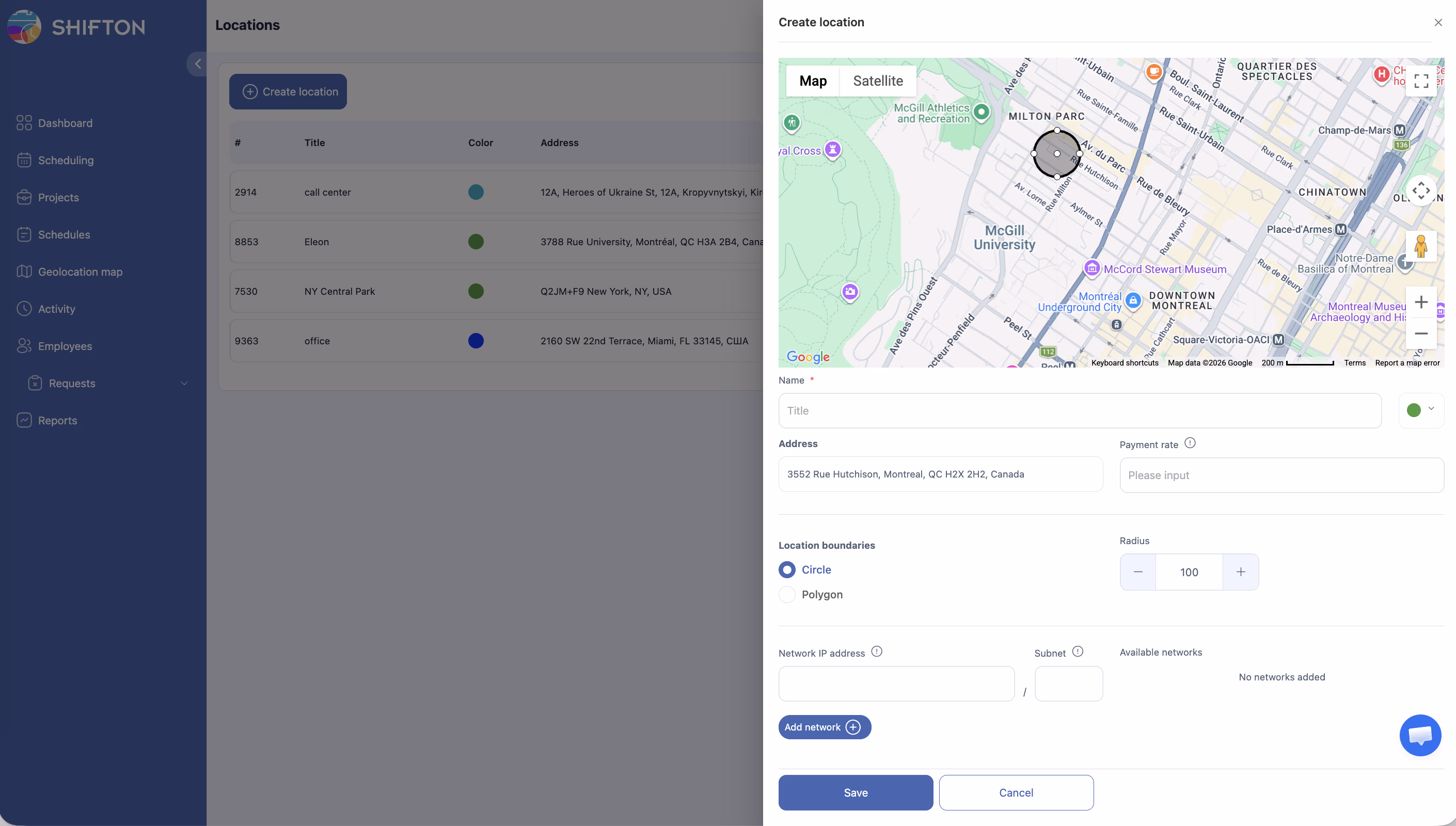Screen dimensions: 1456x826
Task: Select the Polygon boundary option
Action: click(787, 594)
